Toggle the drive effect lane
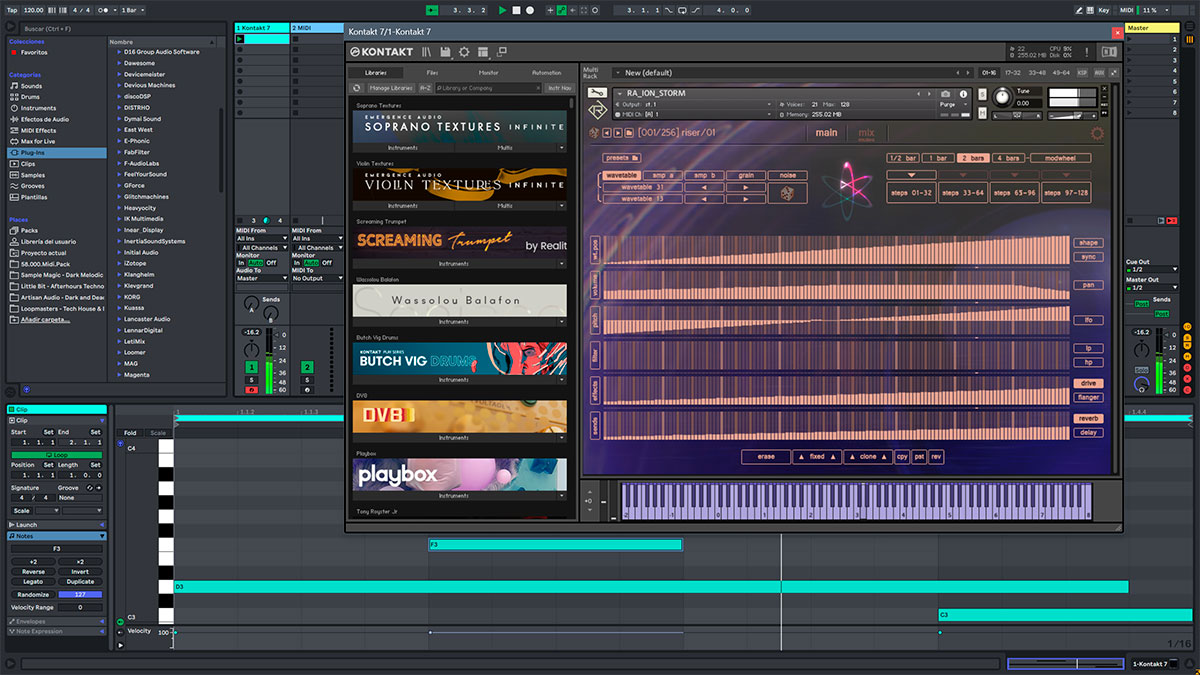The image size is (1200, 675). (1088, 383)
